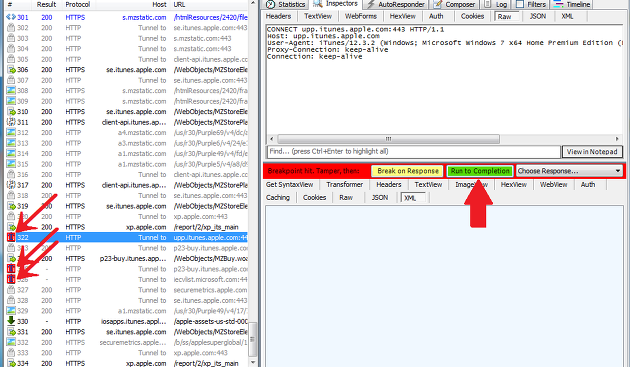The image size is (630, 367).
Task: Select request TextView inspector tab
Action: tap(318, 16)
